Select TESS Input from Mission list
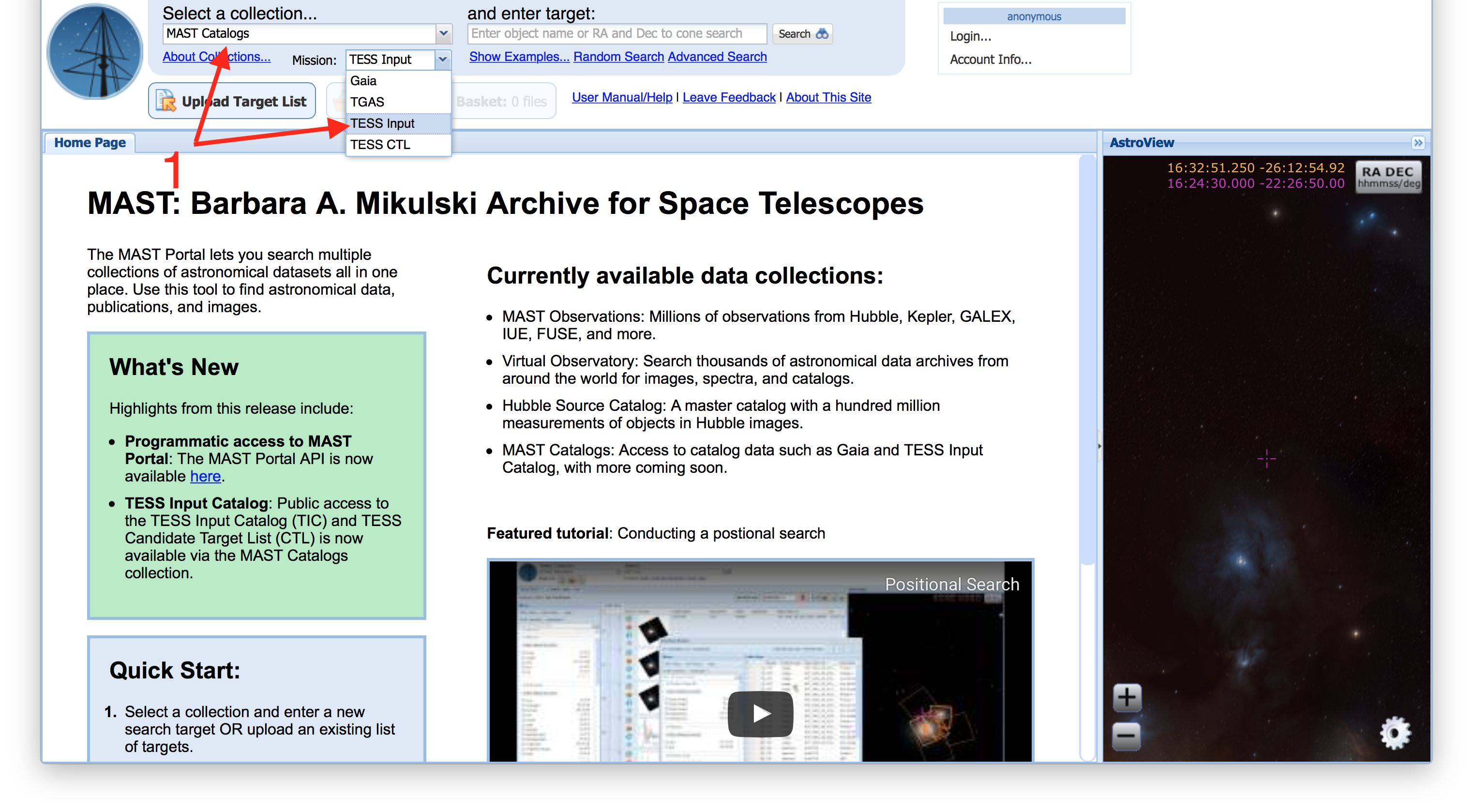 398,123
